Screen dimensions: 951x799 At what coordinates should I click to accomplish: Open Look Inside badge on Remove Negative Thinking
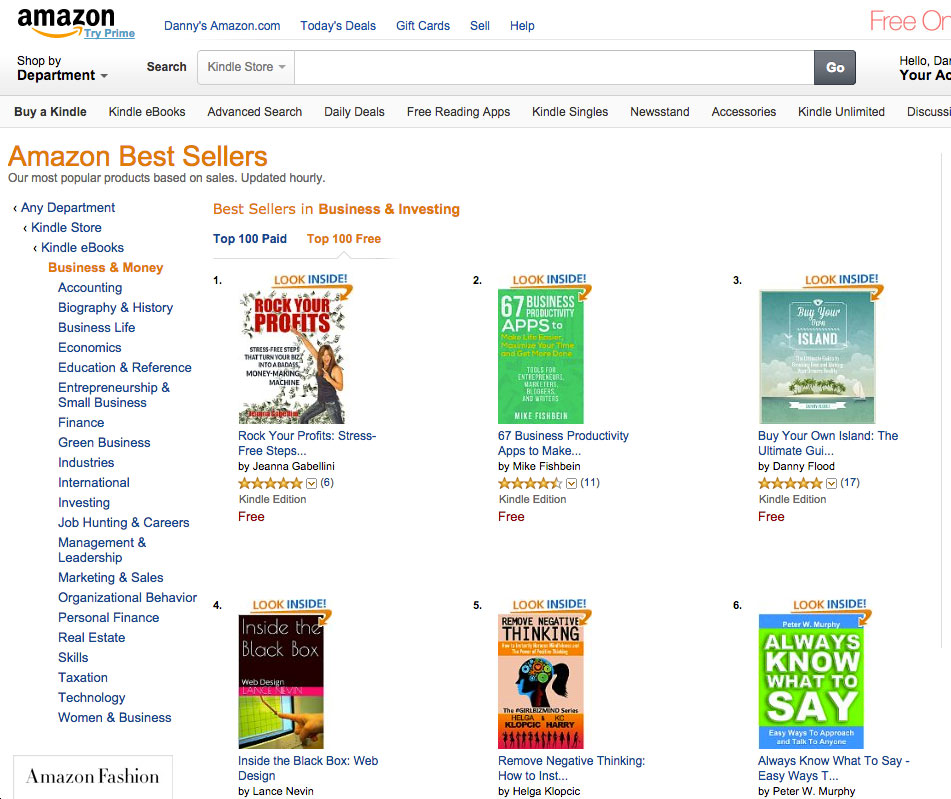pyautogui.click(x=549, y=605)
